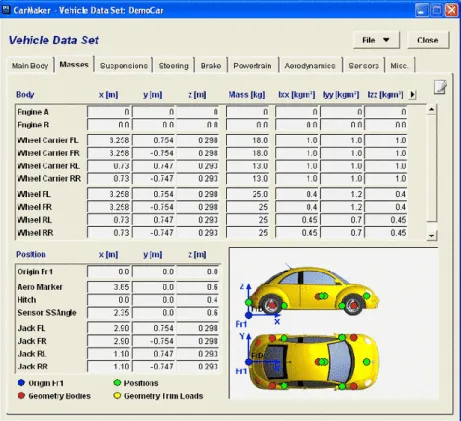Click the 'Mass [kg]' column header
This screenshot has height=421, width=461.
point(247,95)
